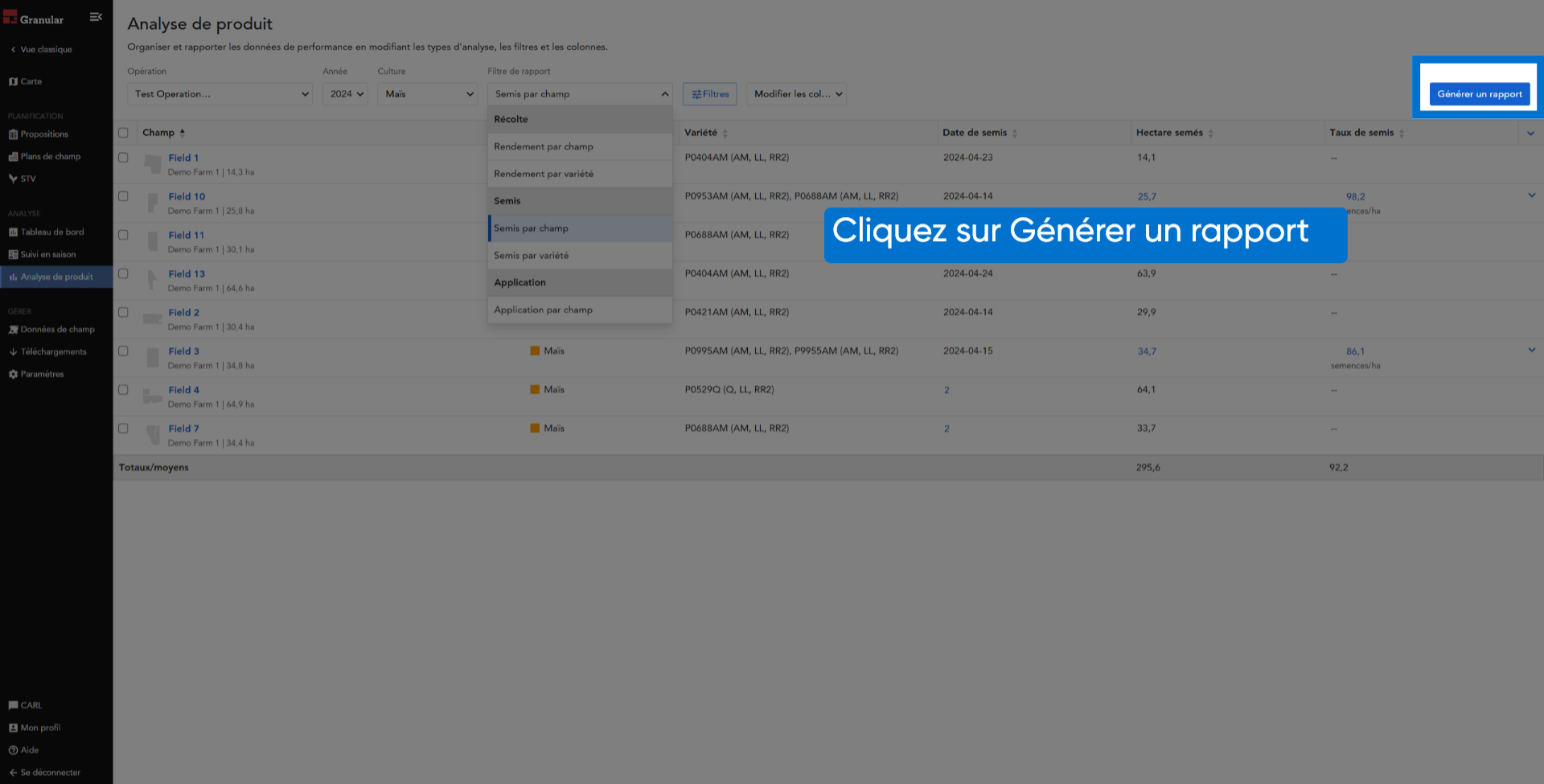Screen dimensions: 1544x784
Task: Check the Field 13 row checkbox
Action: click(123, 273)
